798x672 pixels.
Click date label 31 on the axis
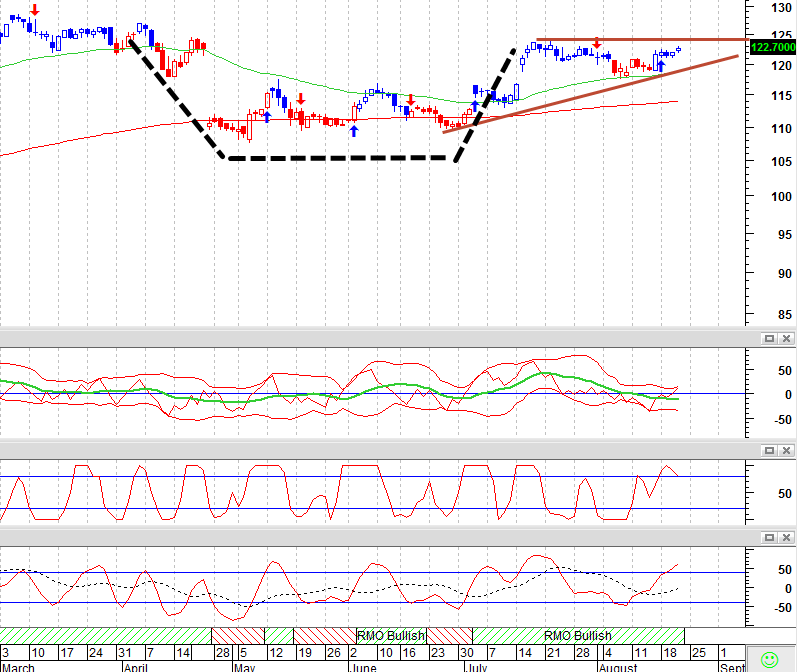coord(124,653)
